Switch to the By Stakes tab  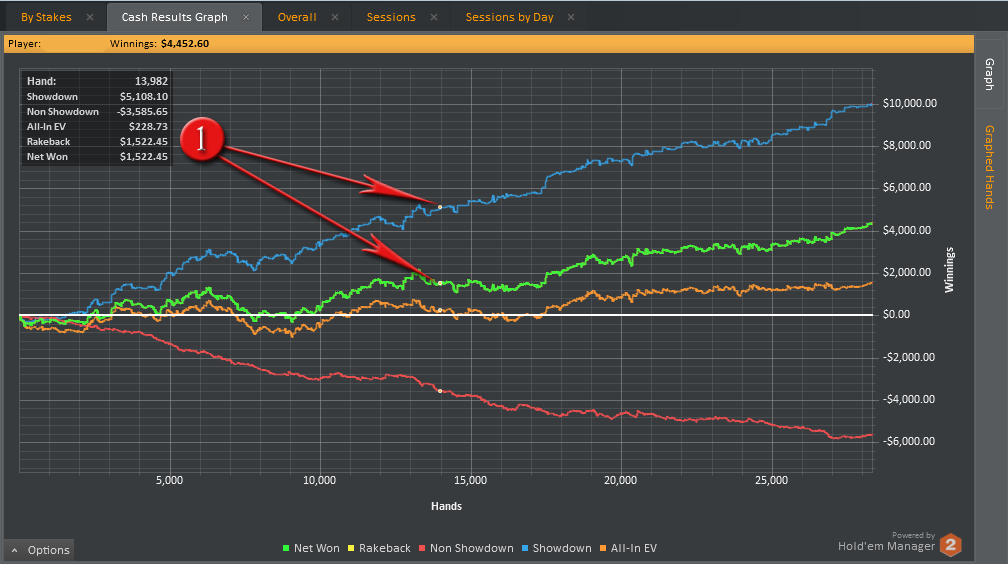(x=46, y=17)
